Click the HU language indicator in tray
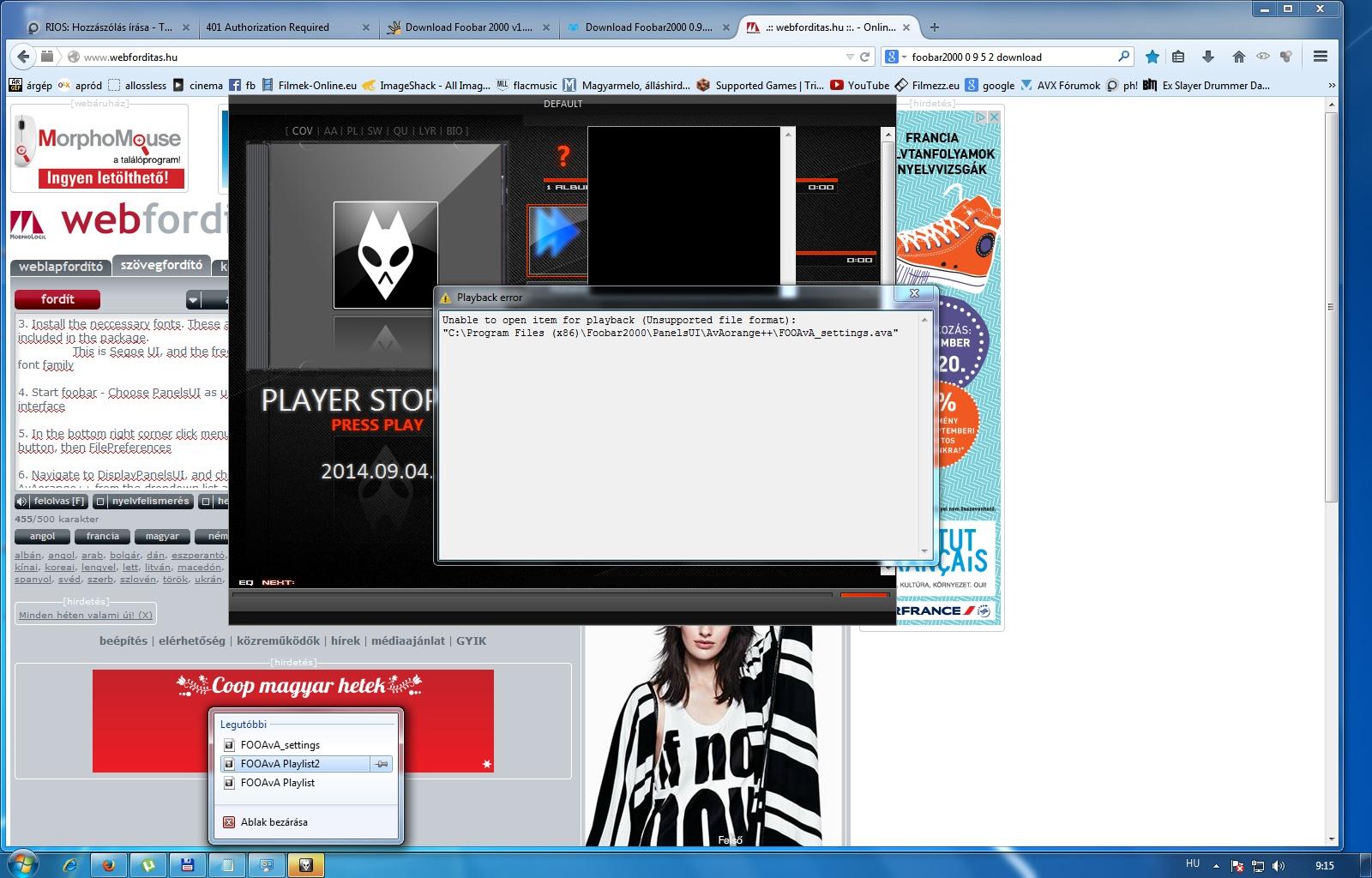 tap(1193, 863)
